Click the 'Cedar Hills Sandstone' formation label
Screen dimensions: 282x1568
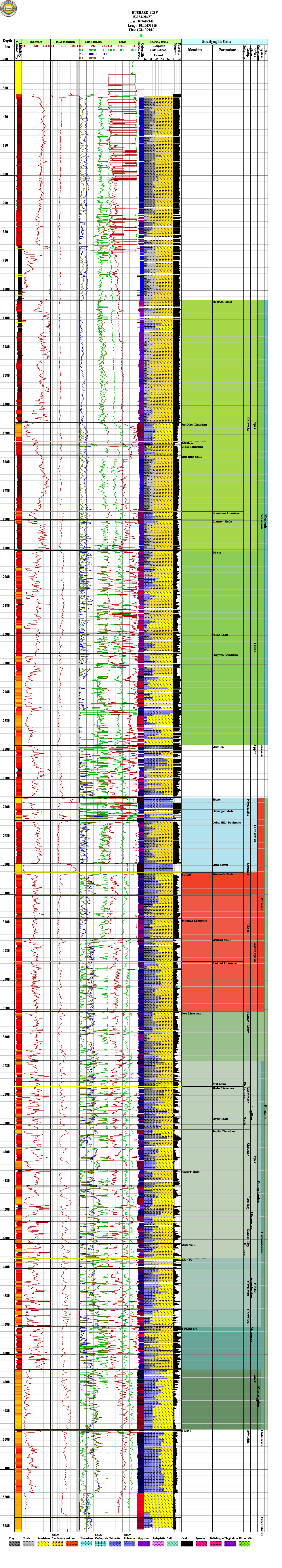pos(226,823)
